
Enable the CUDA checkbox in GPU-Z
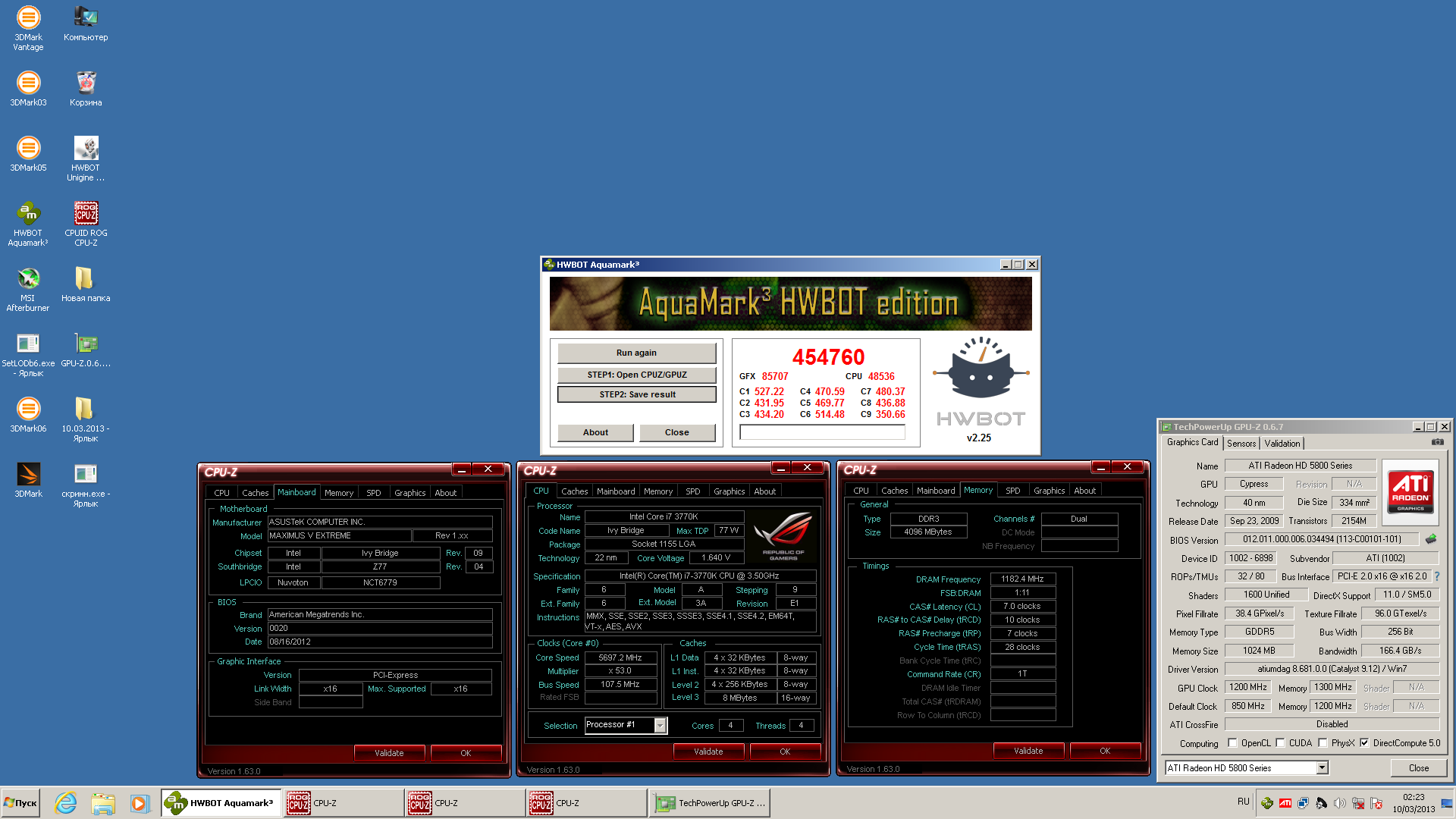click(x=1280, y=743)
